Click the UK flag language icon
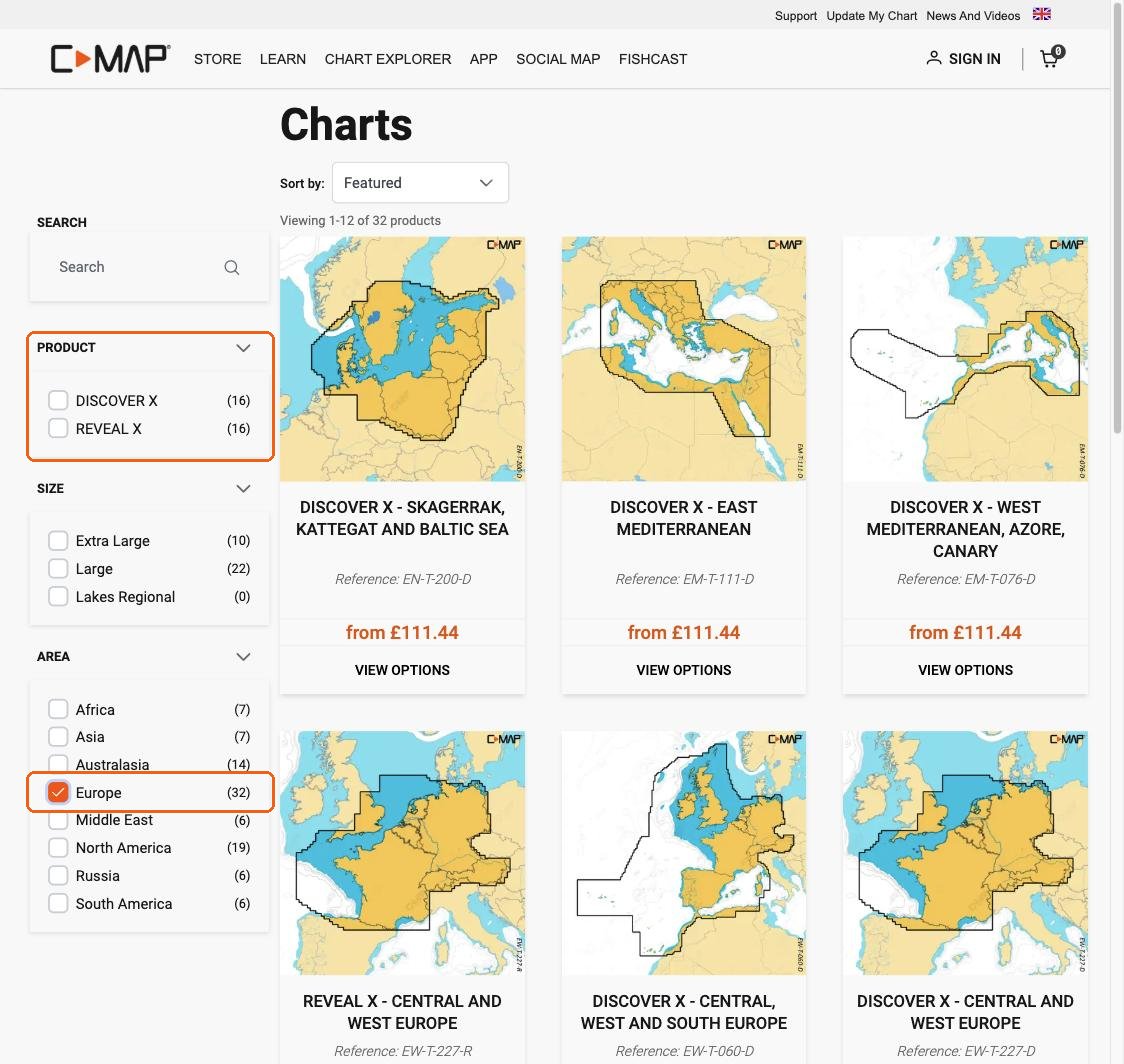Screen dimensions: 1124x1064 click(1042, 14)
